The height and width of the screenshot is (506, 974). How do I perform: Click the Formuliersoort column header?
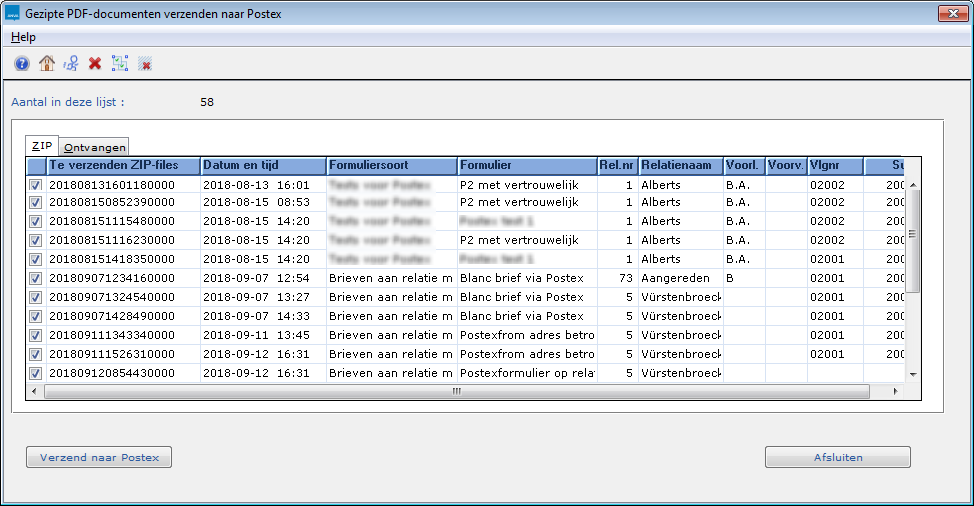tap(390, 165)
